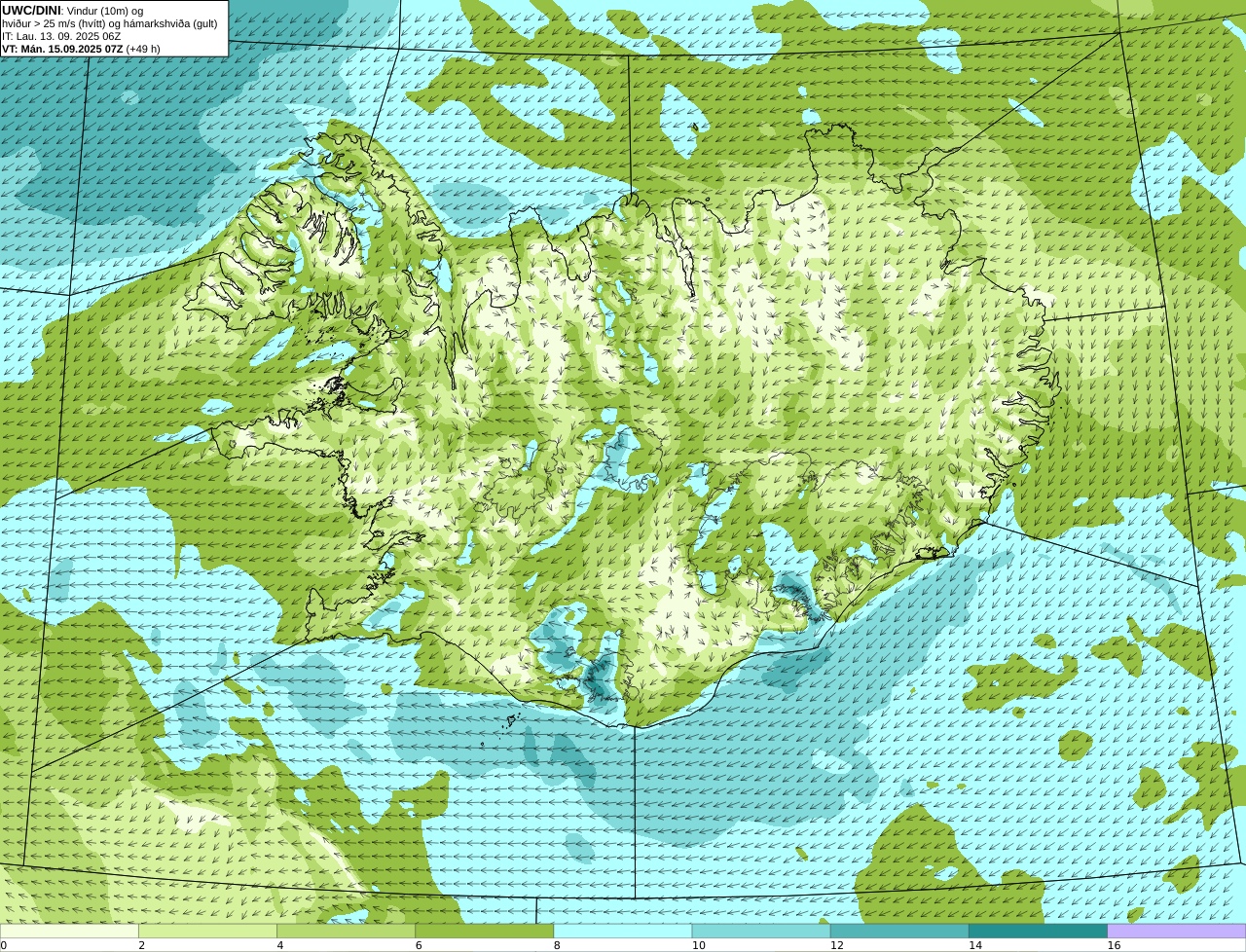Click the scale label 0

point(4,945)
